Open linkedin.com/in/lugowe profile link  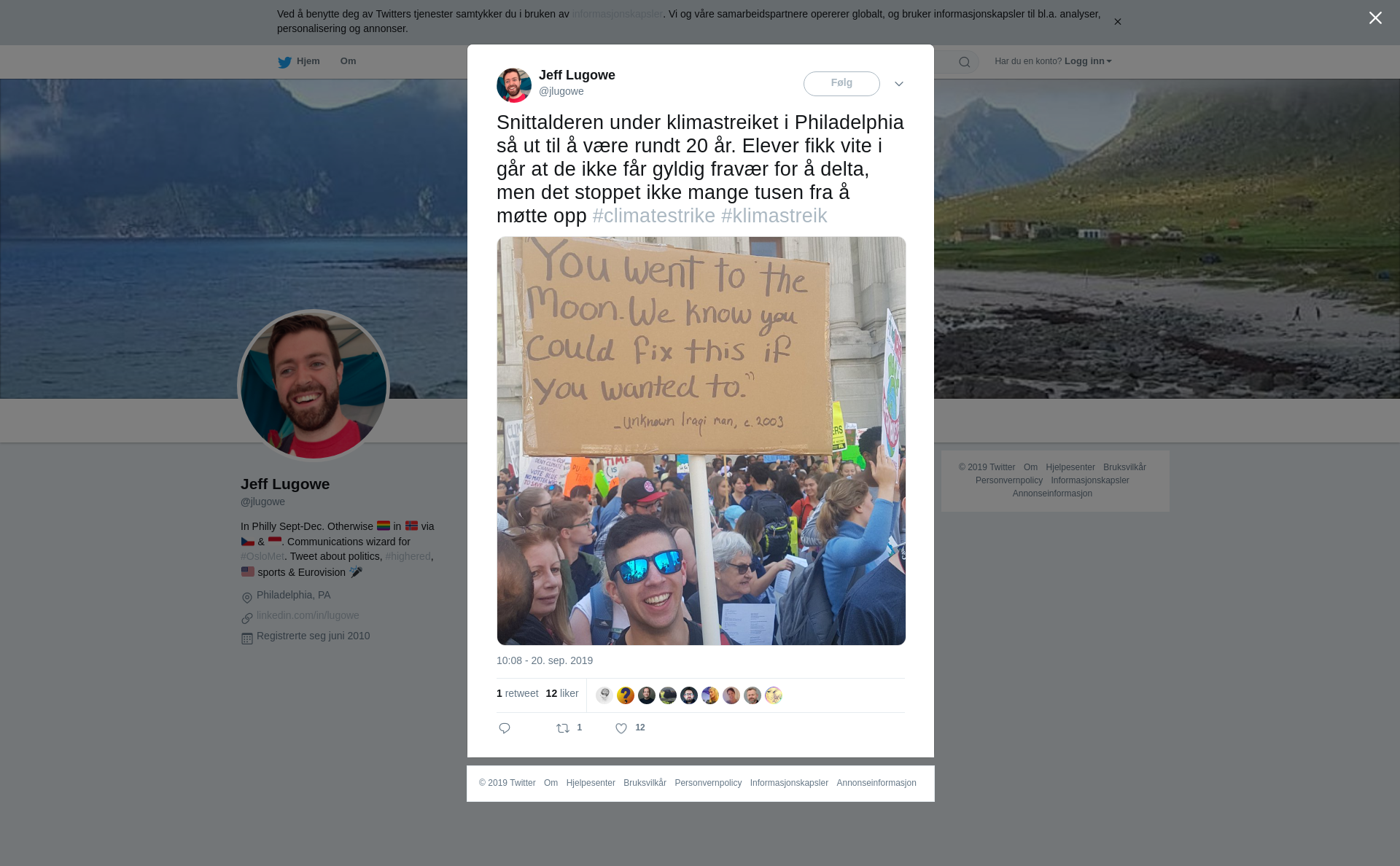pyautogui.click(x=308, y=615)
